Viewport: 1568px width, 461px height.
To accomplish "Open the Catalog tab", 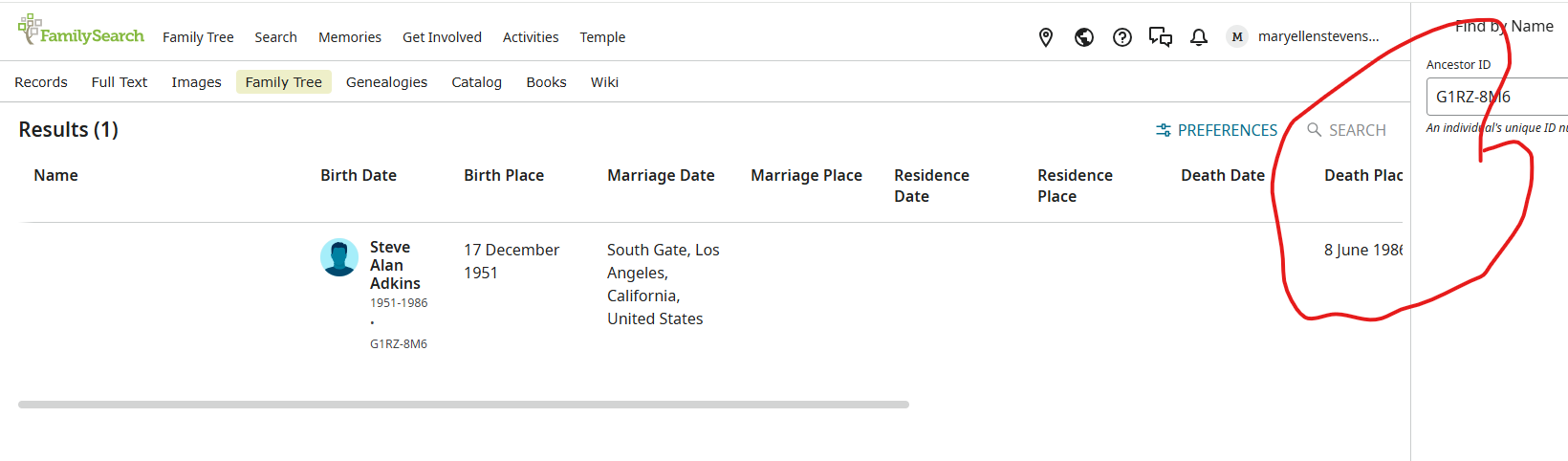I will tap(476, 82).
